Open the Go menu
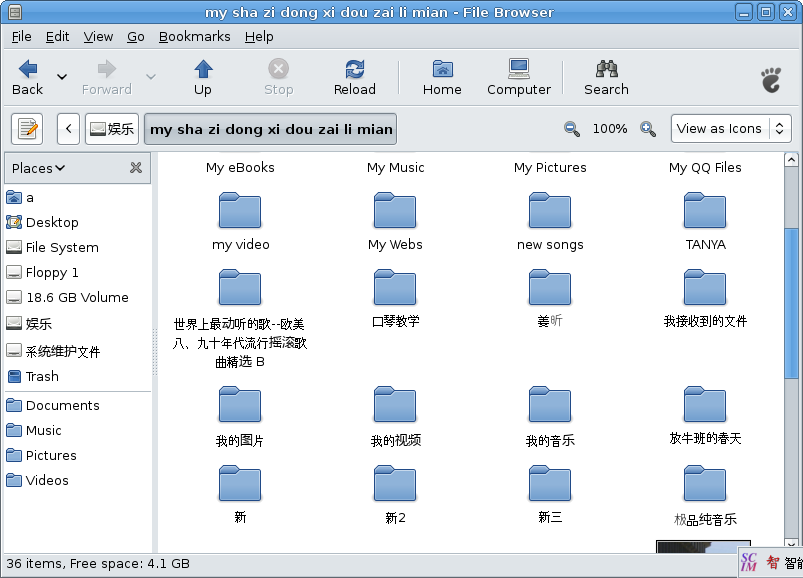 [136, 36]
